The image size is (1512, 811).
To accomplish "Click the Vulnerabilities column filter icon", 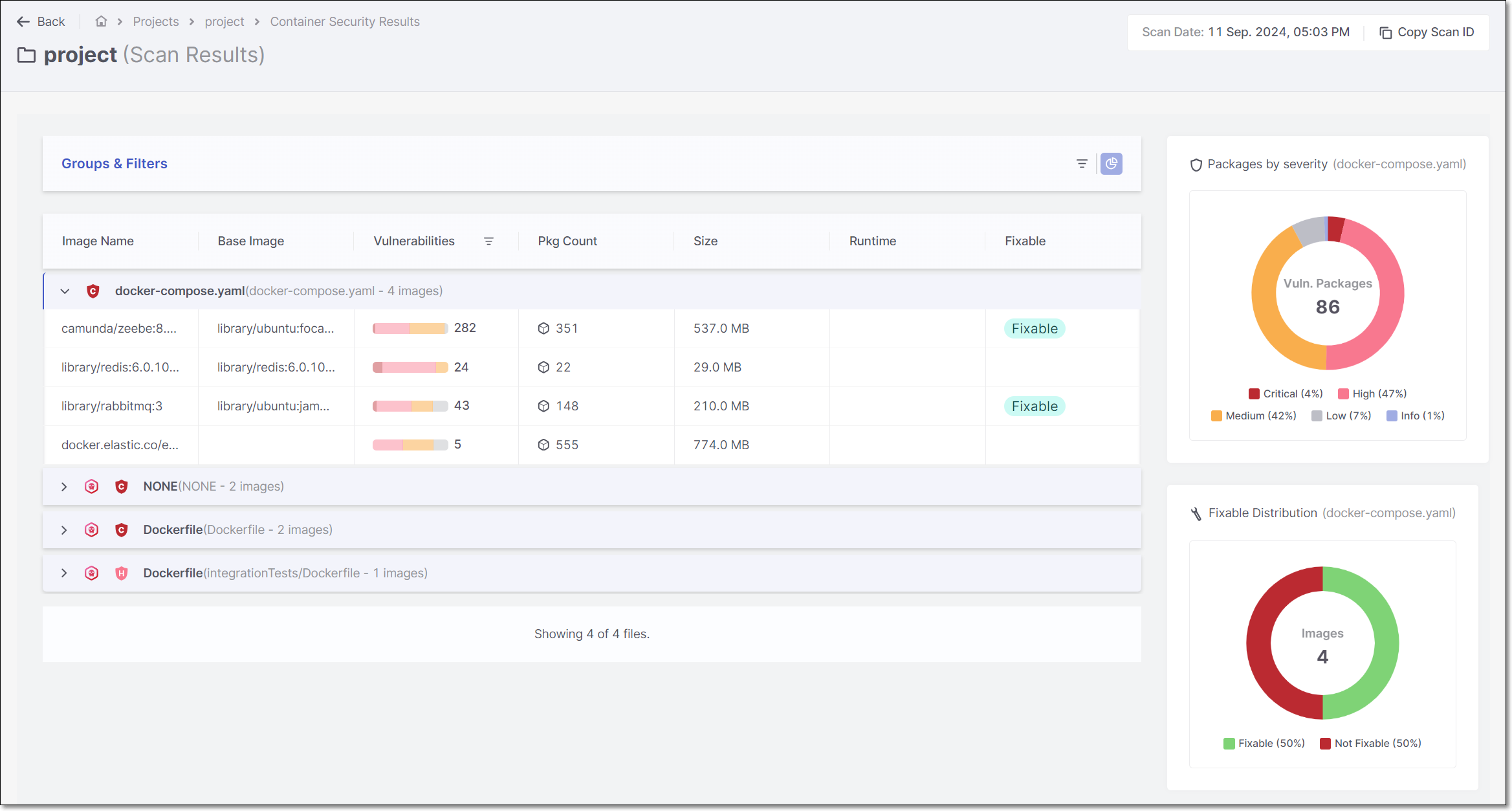I will coord(488,241).
